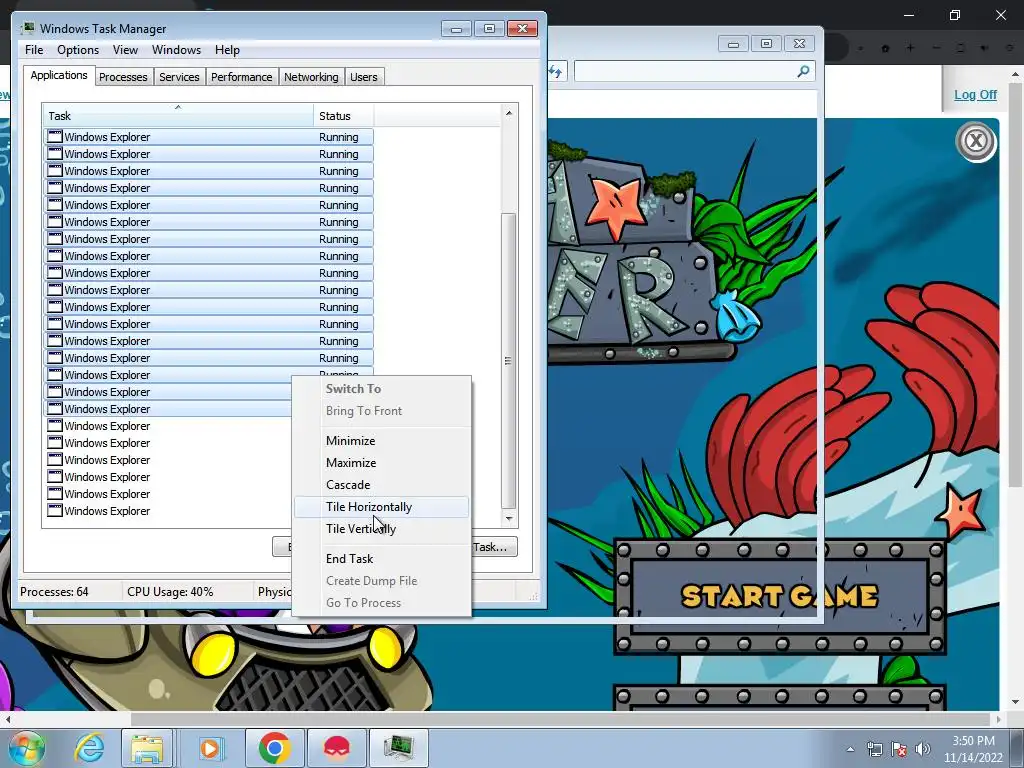Select Minimize in the context menu
1024x768 pixels.
click(381, 441)
